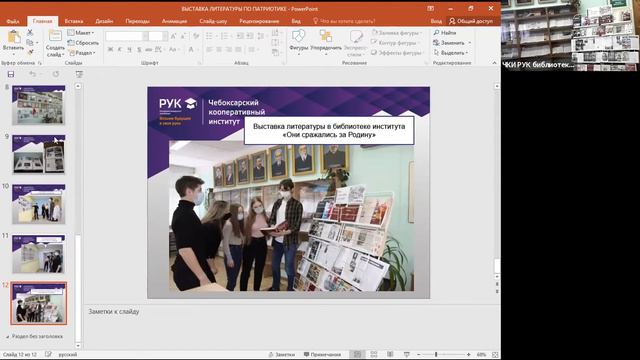640x360 pixels.
Task: Switch to the Вставка tab
Action: (74, 21)
